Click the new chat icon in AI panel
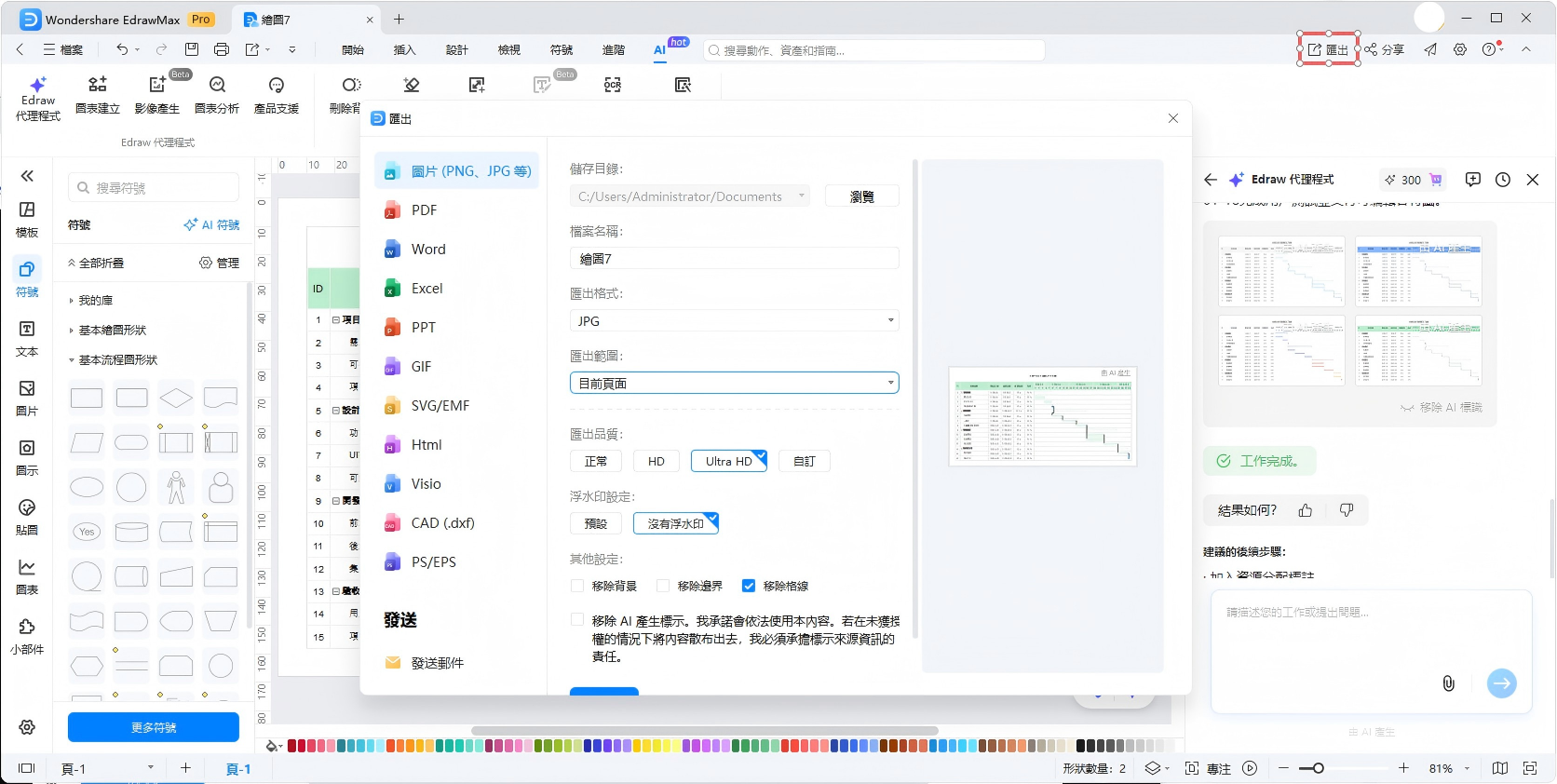Image resolution: width=1557 pixels, height=784 pixels. click(x=1473, y=180)
